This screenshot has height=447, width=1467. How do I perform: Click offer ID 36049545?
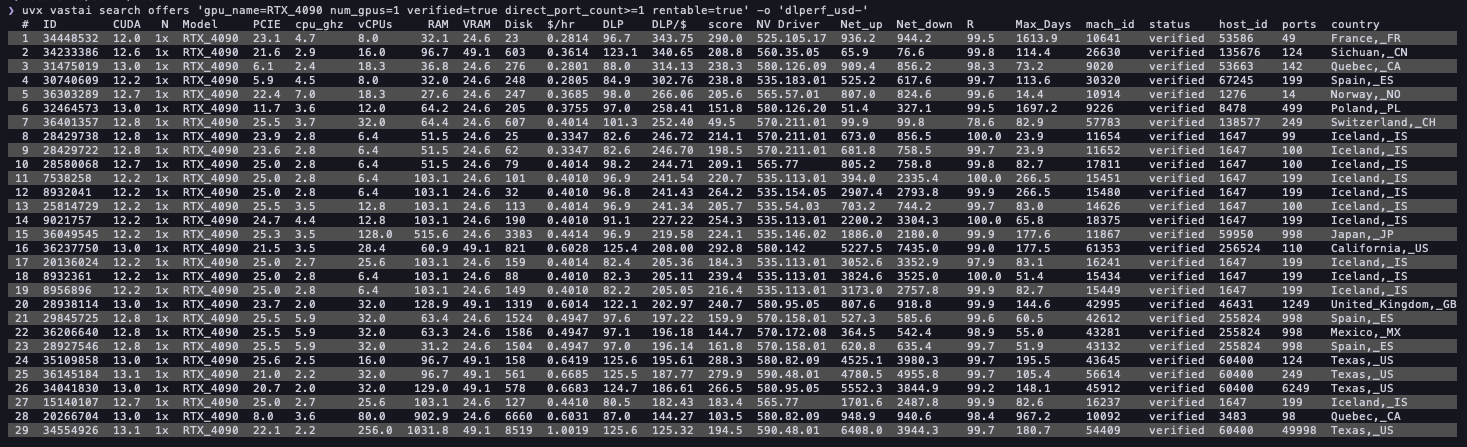71,234
